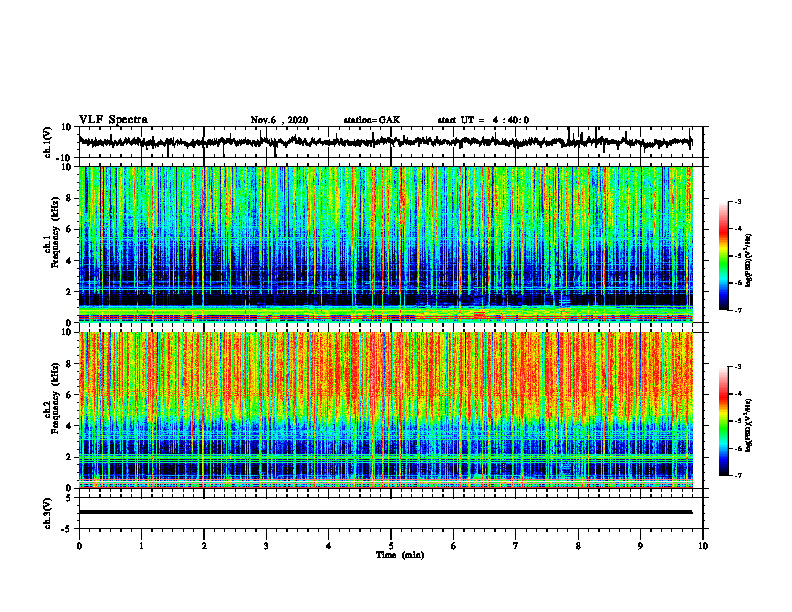This screenshot has width=792, height=612.
Task: Click time axis tick label "1"
Action: [x=141, y=546]
